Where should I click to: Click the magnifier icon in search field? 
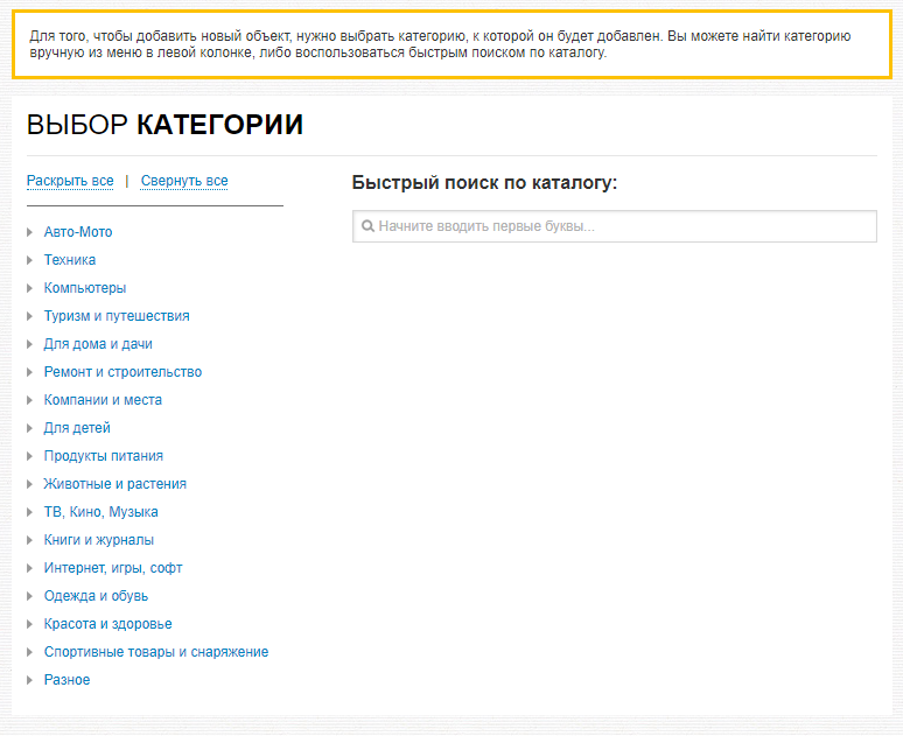pos(367,227)
